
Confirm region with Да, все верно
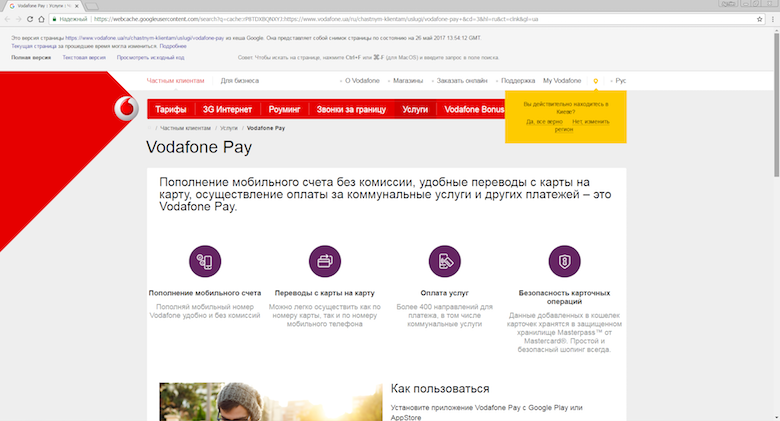click(543, 121)
